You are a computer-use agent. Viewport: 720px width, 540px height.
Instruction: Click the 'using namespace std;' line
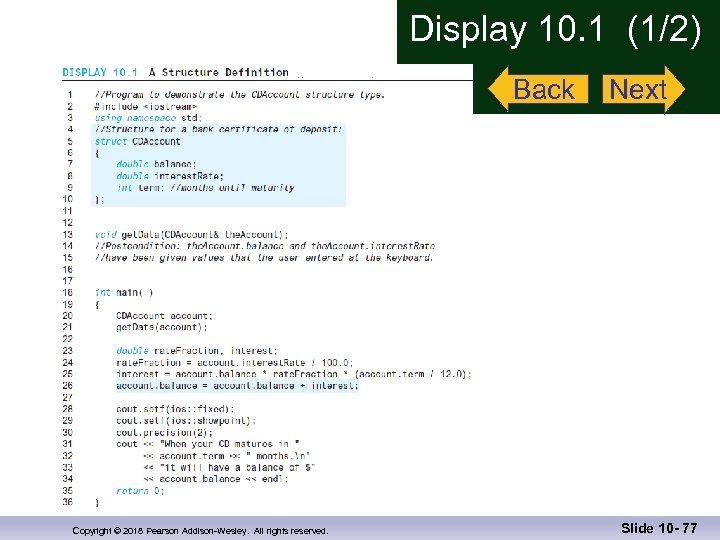[148, 118]
